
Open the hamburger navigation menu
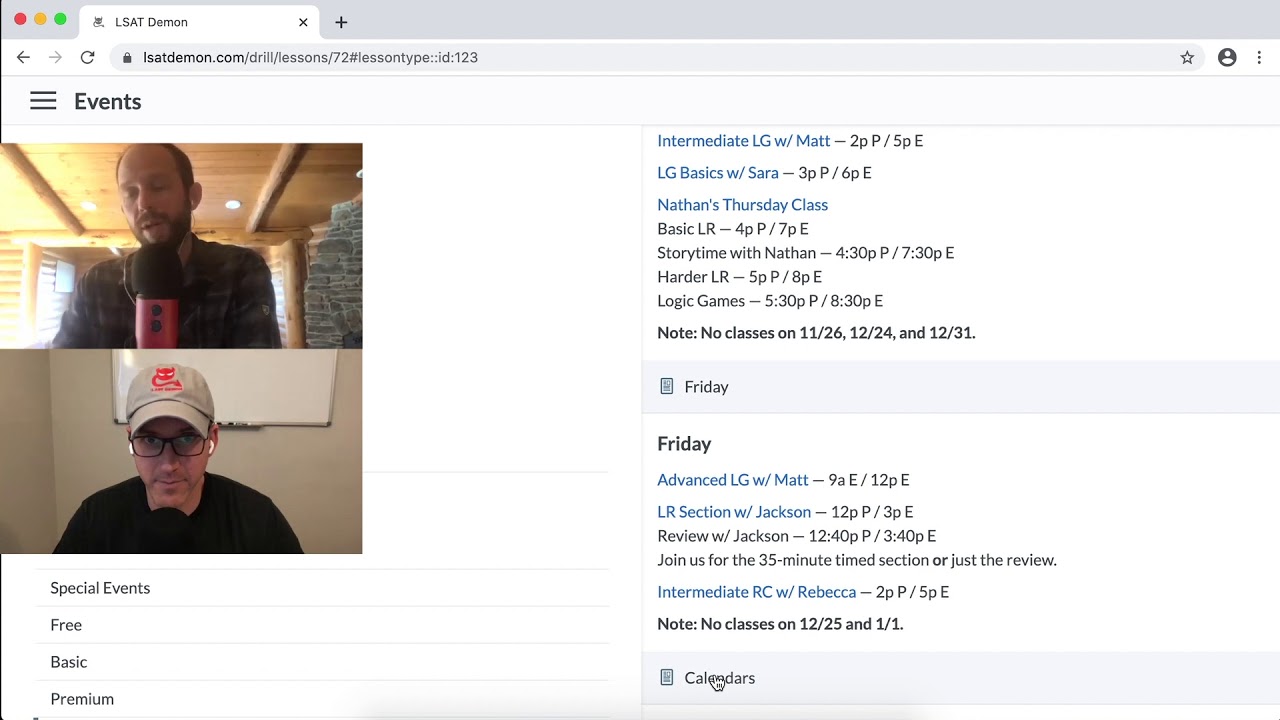[43, 101]
